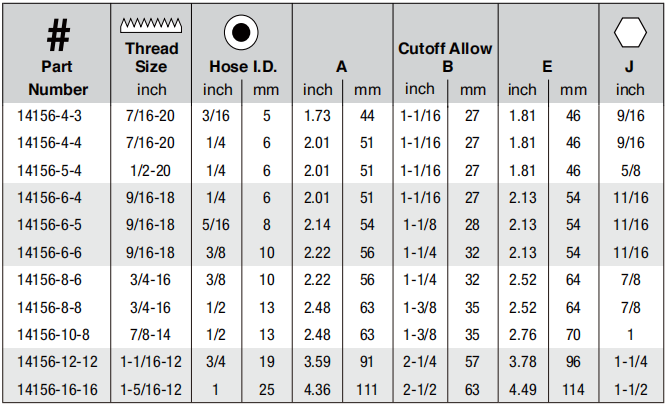Click the hash symbol Part Number icon
The height and width of the screenshot is (407, 668).
(58, 36)
